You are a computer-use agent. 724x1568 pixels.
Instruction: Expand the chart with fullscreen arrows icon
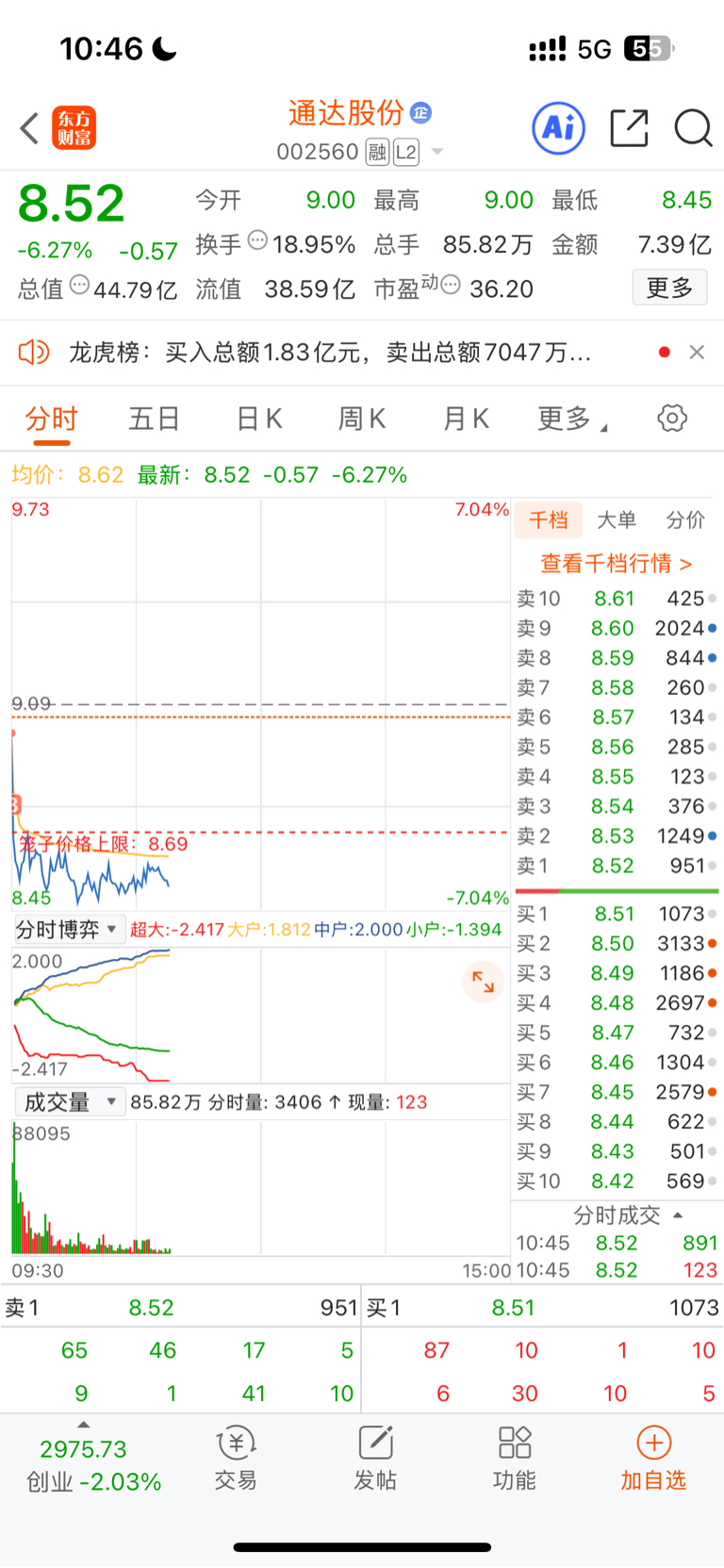(484, 982)
